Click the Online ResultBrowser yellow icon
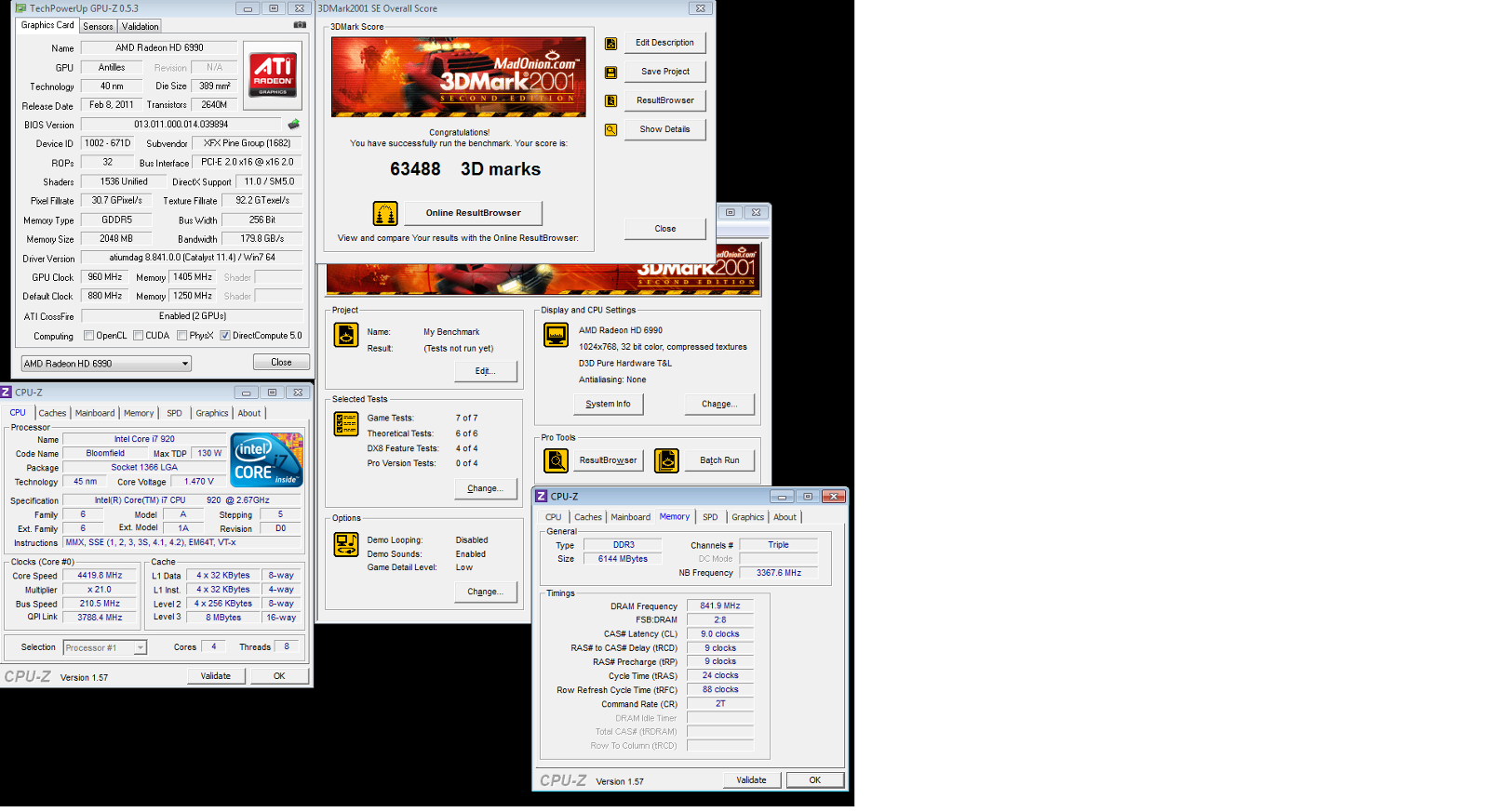Viewport: 1489px width, 812px height. pyautogui.click(x=385, y=213)
